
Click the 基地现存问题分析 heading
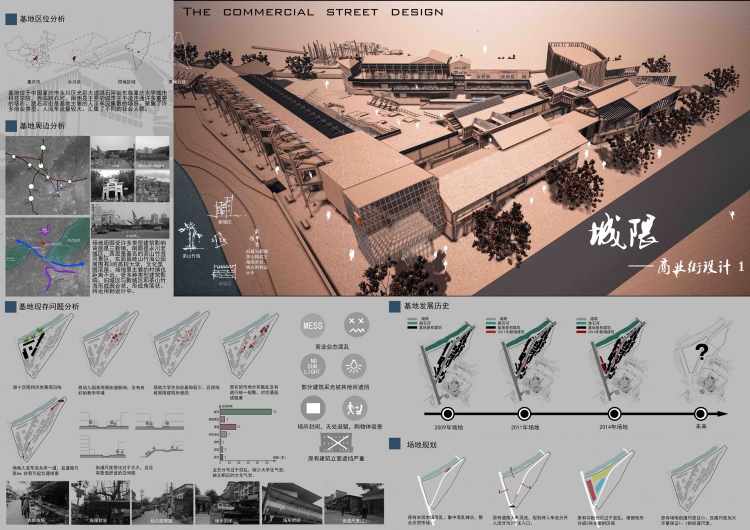coord(49,307)
